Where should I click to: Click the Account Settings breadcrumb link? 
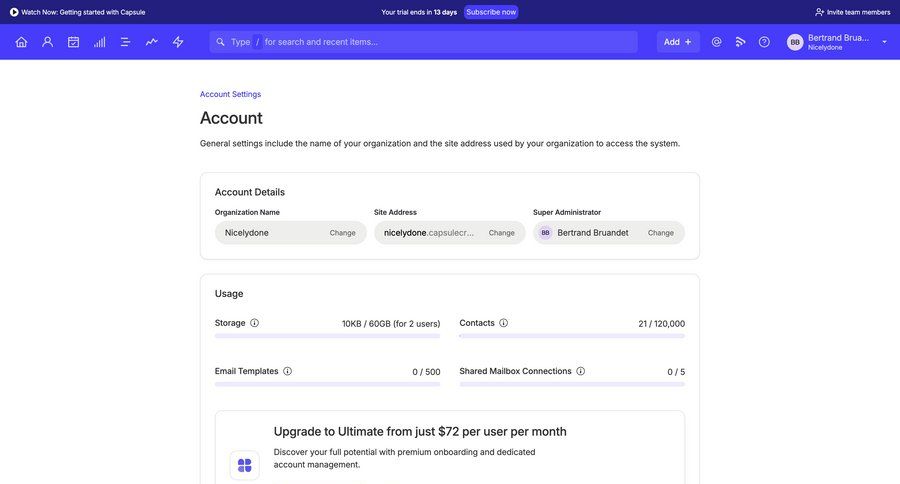(230, 94)
